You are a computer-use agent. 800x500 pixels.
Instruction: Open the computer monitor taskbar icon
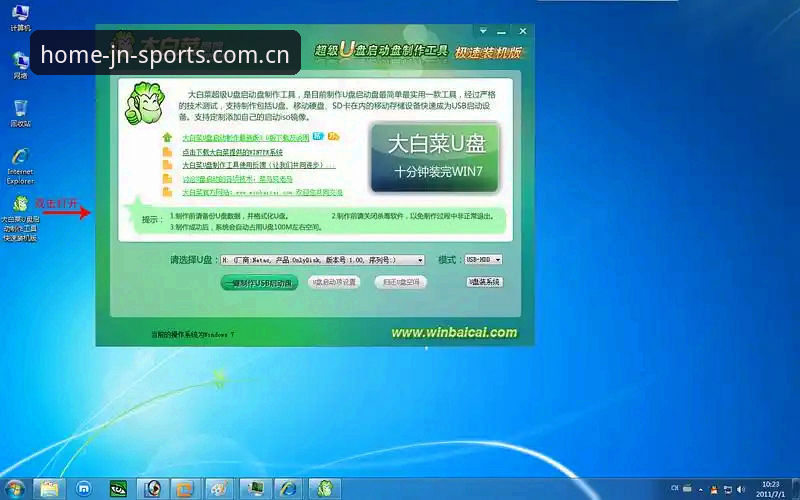point(255,488)
